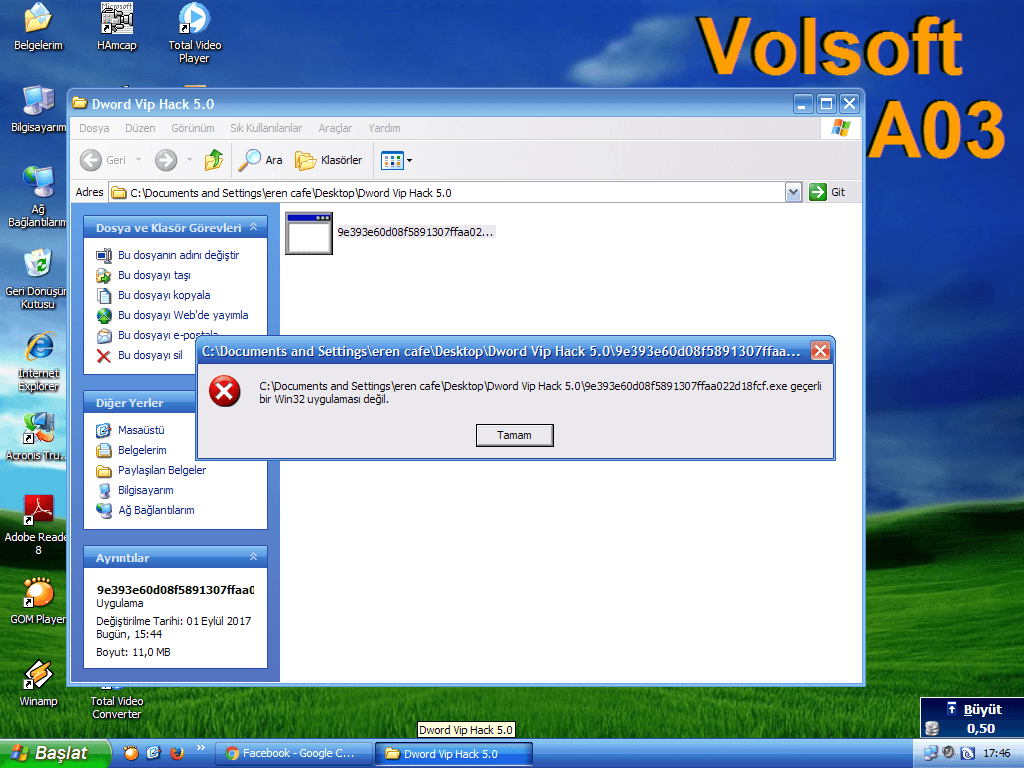This screenshot has width=1024, height=768.
Task: Select the 9e393e60d08f... exe file icon
Action: click(x=309, y=233)
